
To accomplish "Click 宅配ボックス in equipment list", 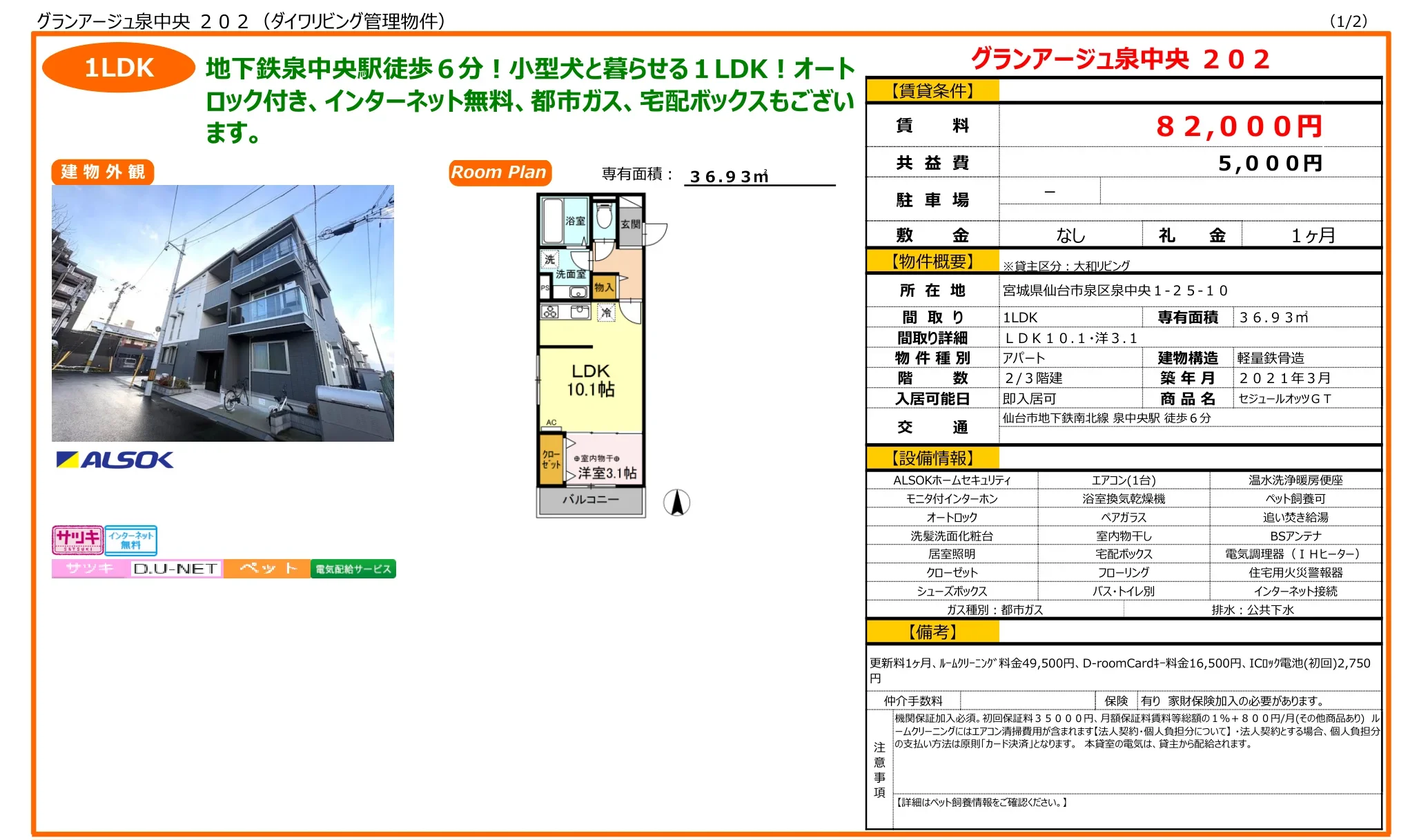I will tap(1124, 554).
